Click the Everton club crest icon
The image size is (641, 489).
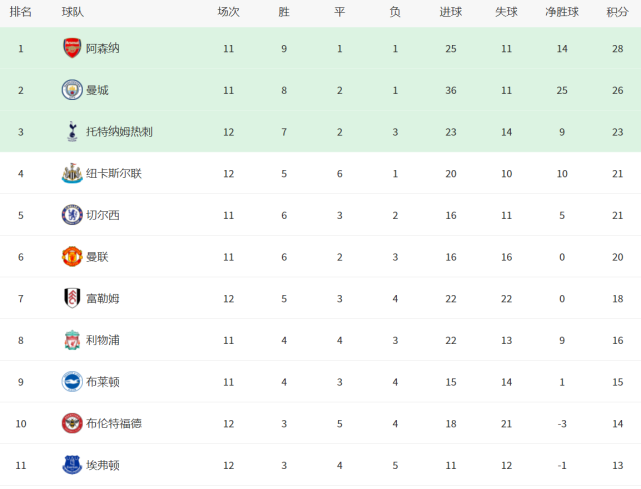72,465
